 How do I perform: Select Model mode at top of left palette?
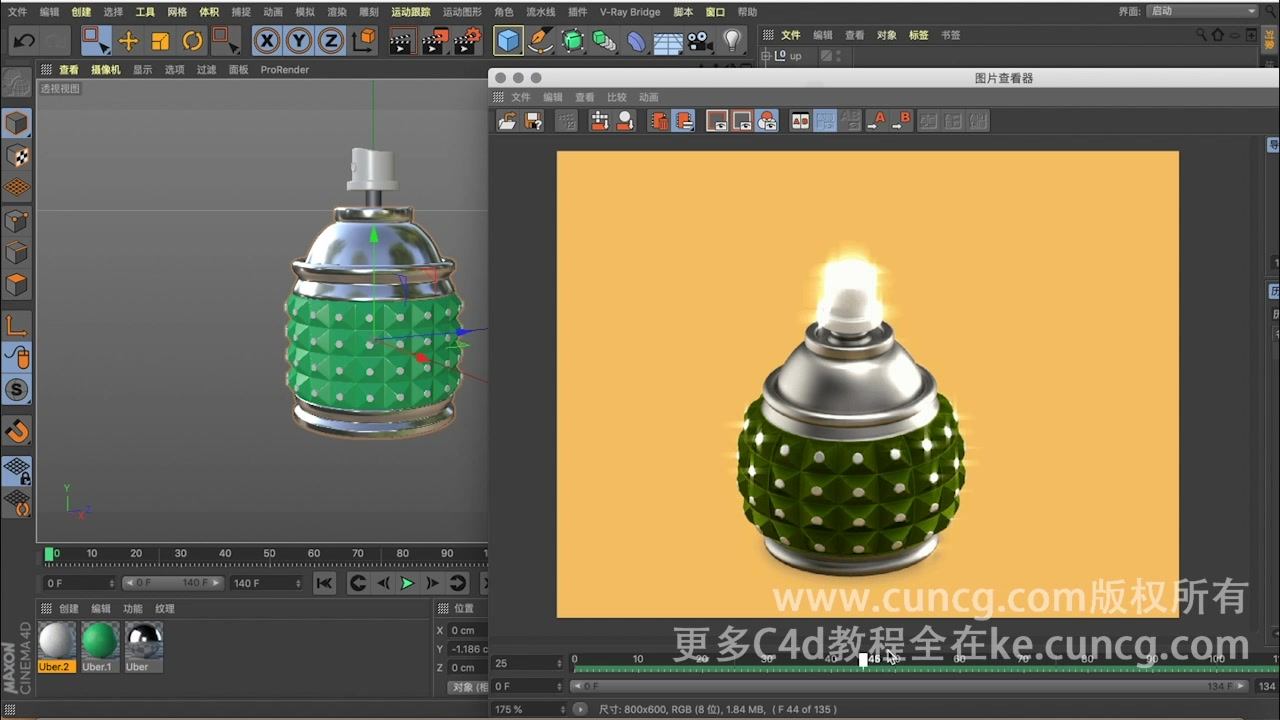tap(16, 122)
